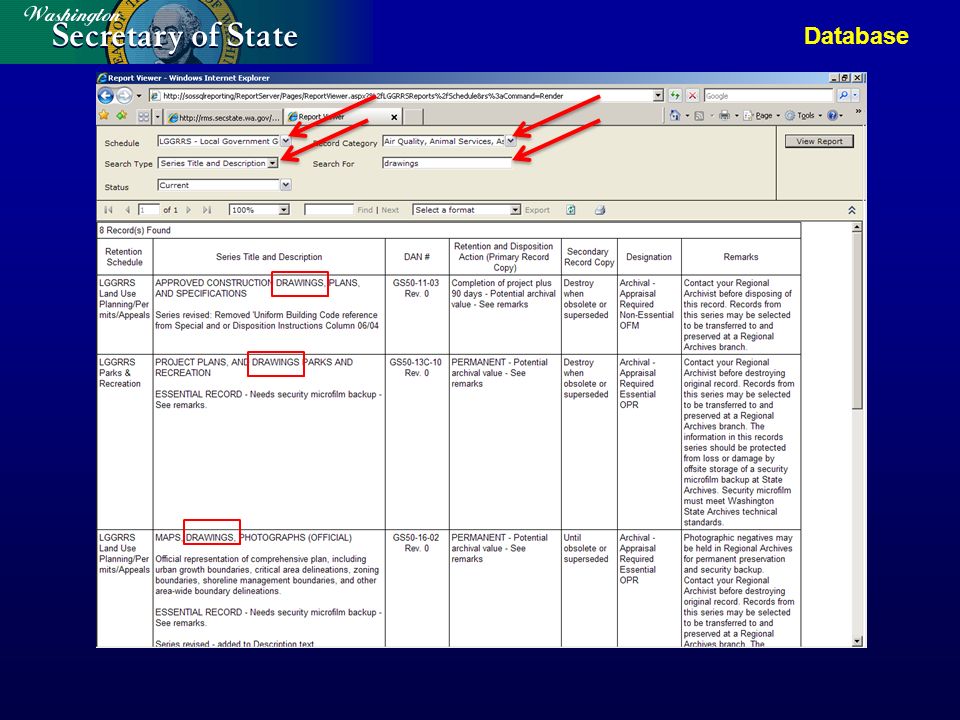Image resolution: width=960 pixels, height=720 pixels.
Task: Open the Record Category dropdown
Action: (x=511, y=141)
